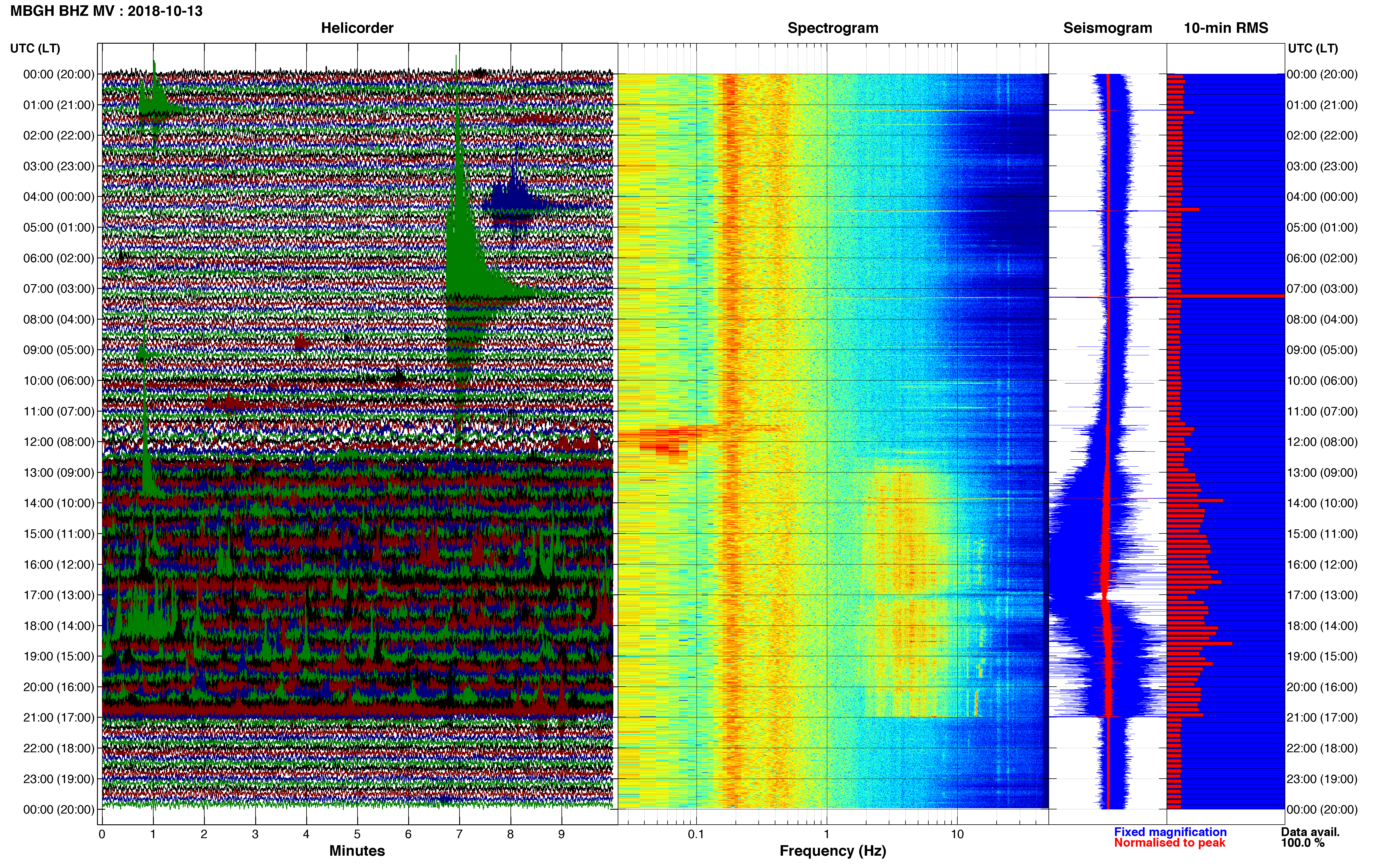Select the 10-min RMS panel heading

1226,28
